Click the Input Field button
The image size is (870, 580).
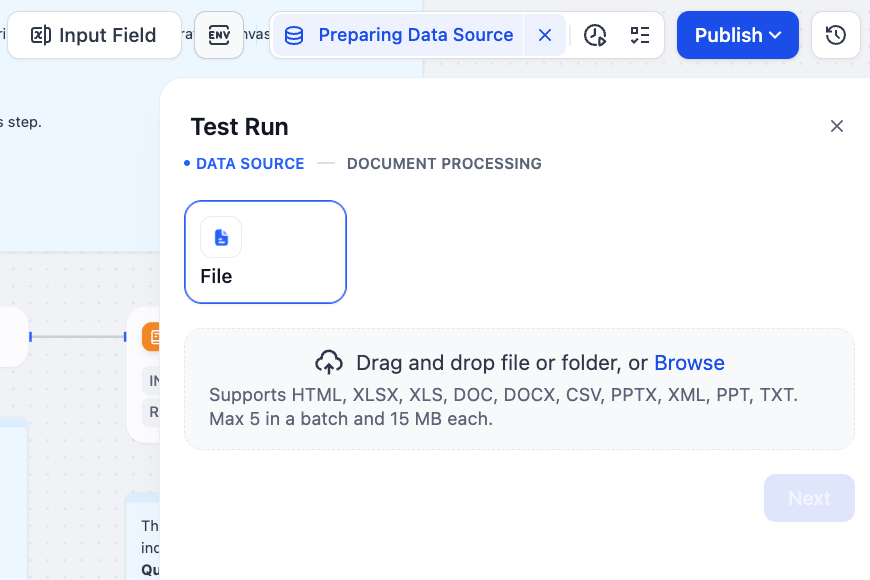pos(94,35)
